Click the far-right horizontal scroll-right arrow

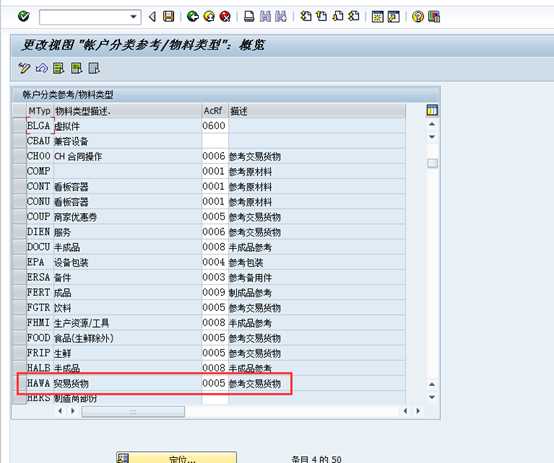418,411
